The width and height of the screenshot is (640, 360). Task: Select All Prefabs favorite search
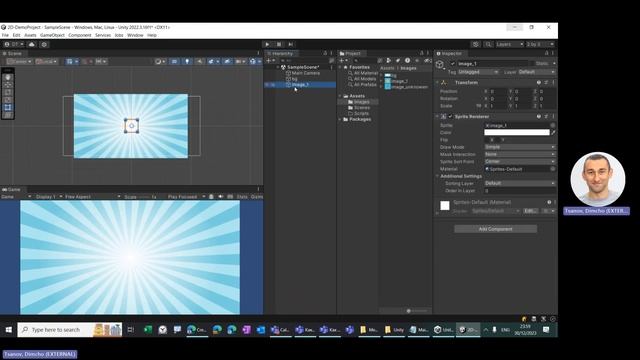[x=365, y=84]
